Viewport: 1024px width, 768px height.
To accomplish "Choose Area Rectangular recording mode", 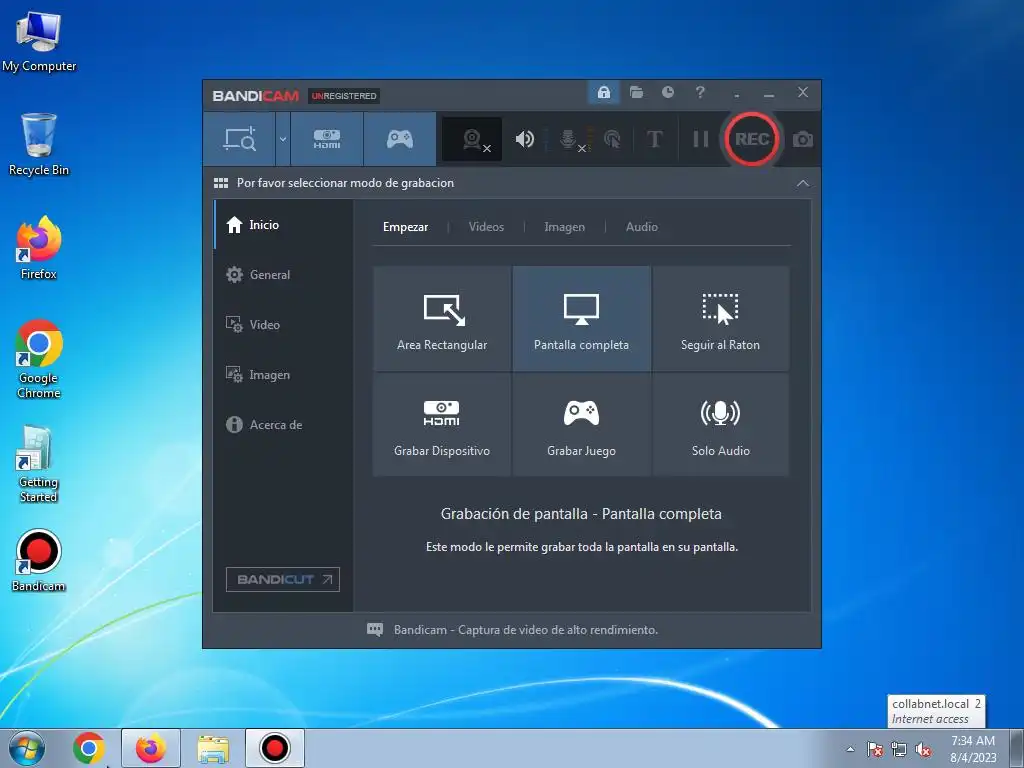I will click(x=442, y=319).
